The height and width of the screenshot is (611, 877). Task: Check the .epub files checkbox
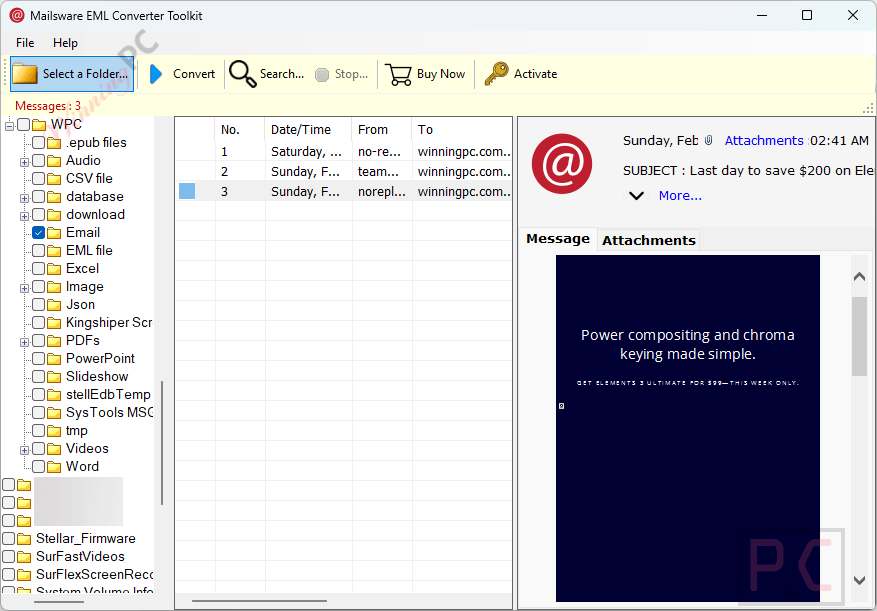pyautogui.click(x=39, y=143)
